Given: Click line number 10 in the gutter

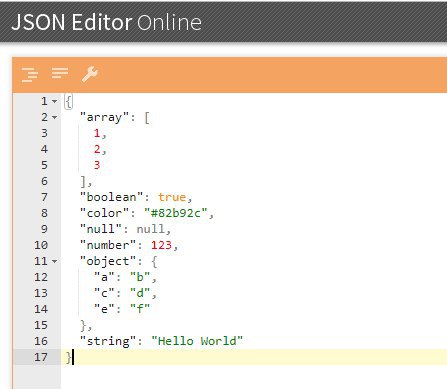Looking at the screenshot, I should (41, 245).
